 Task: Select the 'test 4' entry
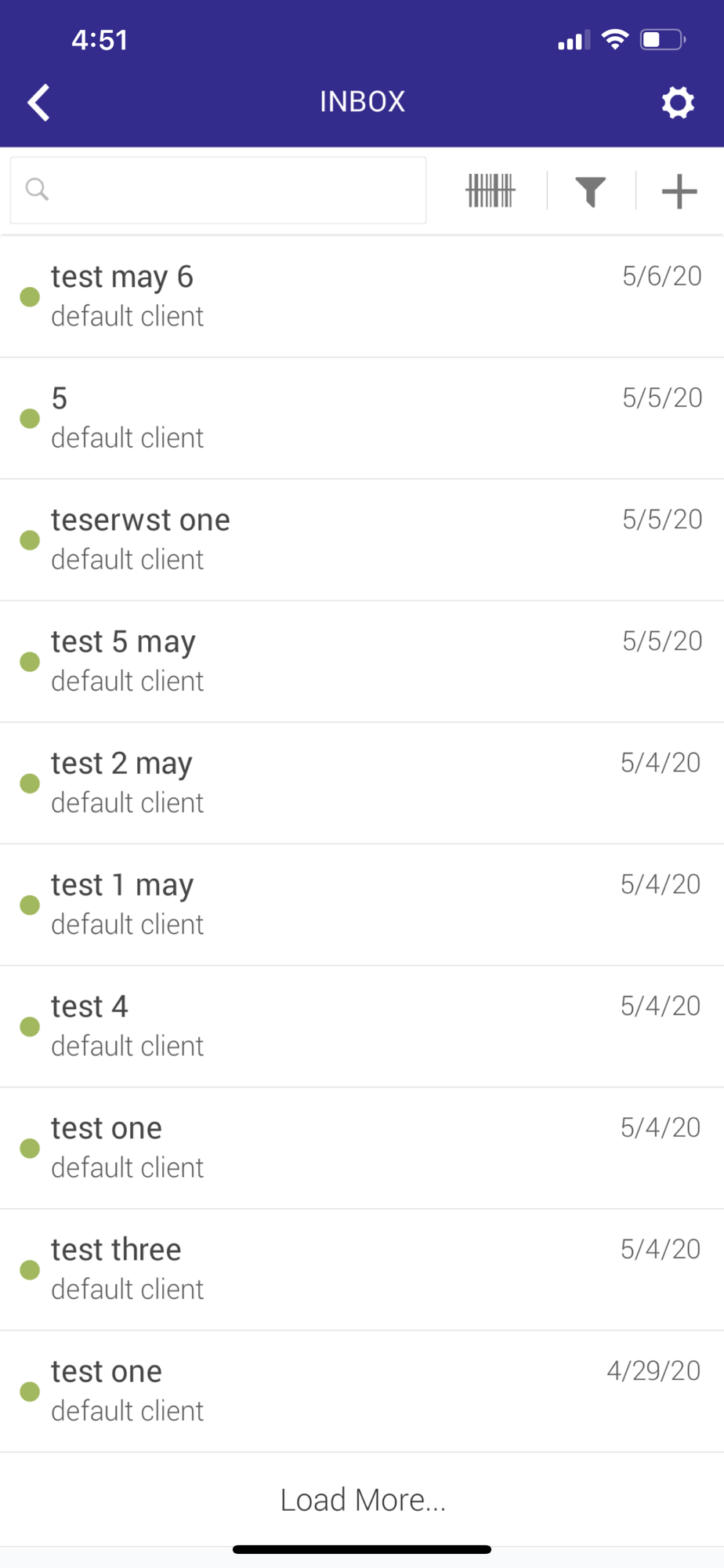pos(362,1026)
